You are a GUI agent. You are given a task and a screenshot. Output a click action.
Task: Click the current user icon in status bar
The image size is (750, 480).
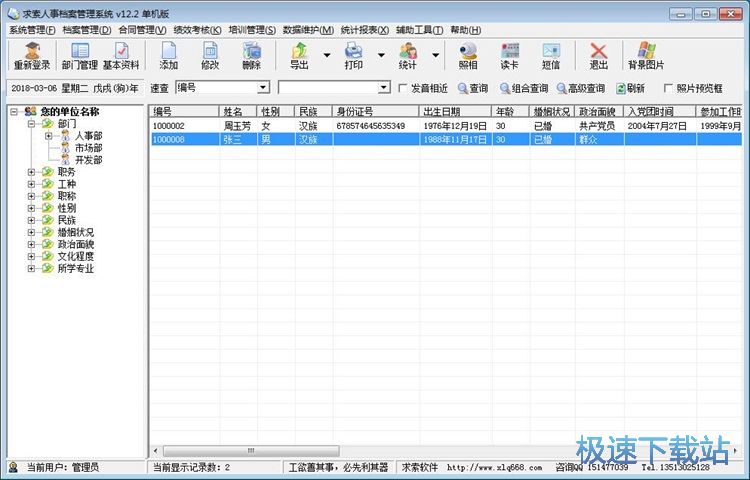point(13,467)
